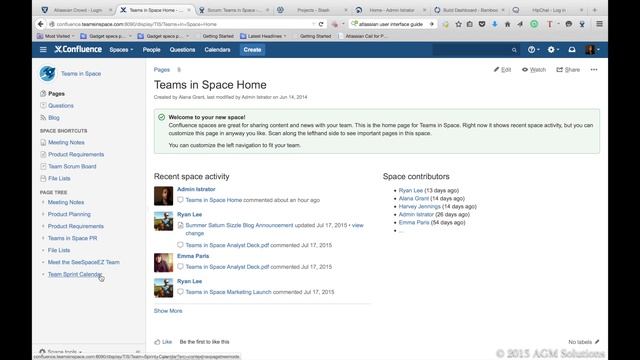Click the Create button
This screenshot has width=640, height=360.
[x=252, y=50]
